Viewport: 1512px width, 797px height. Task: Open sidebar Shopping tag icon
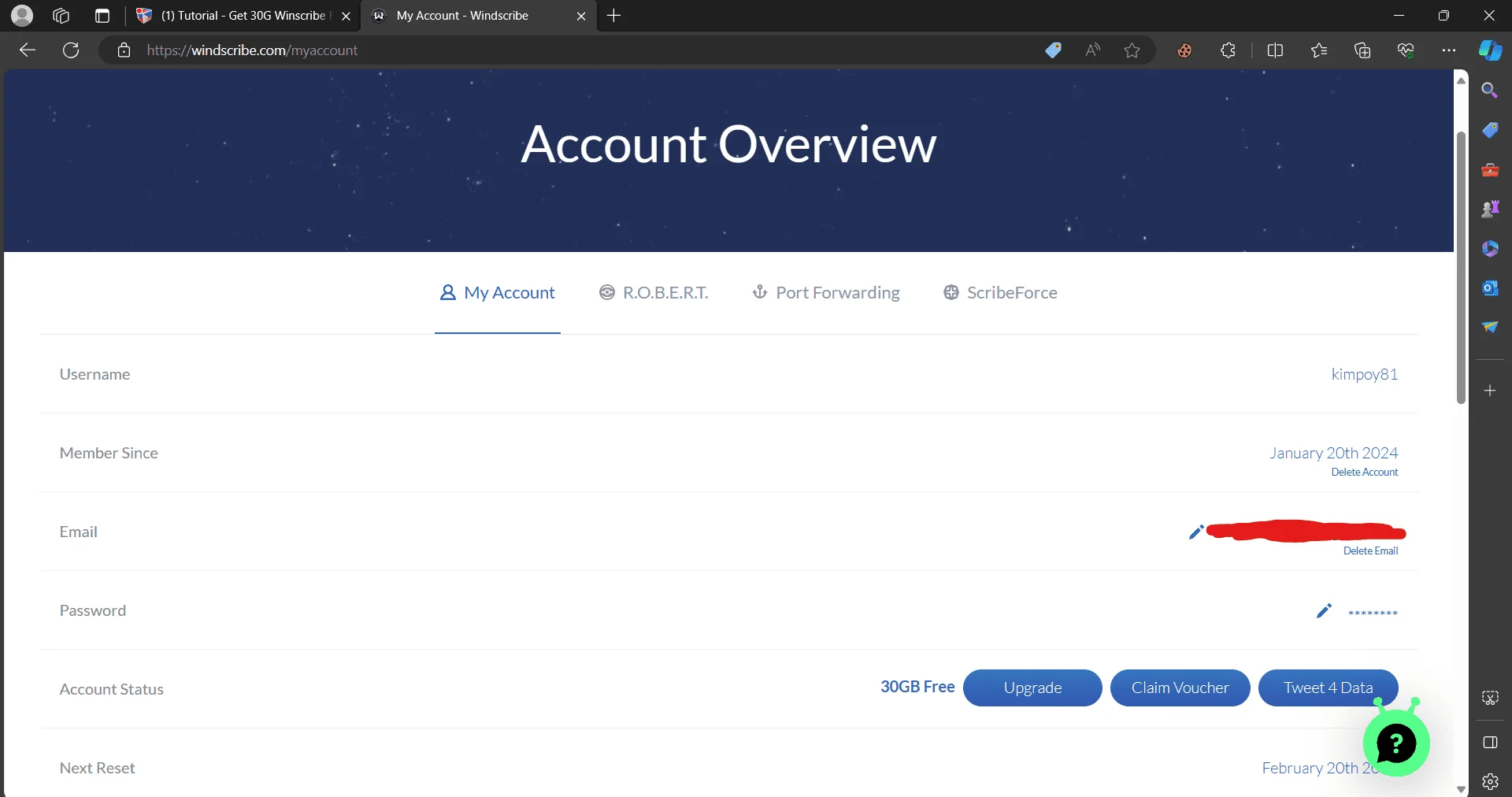tap(1490, 130)
